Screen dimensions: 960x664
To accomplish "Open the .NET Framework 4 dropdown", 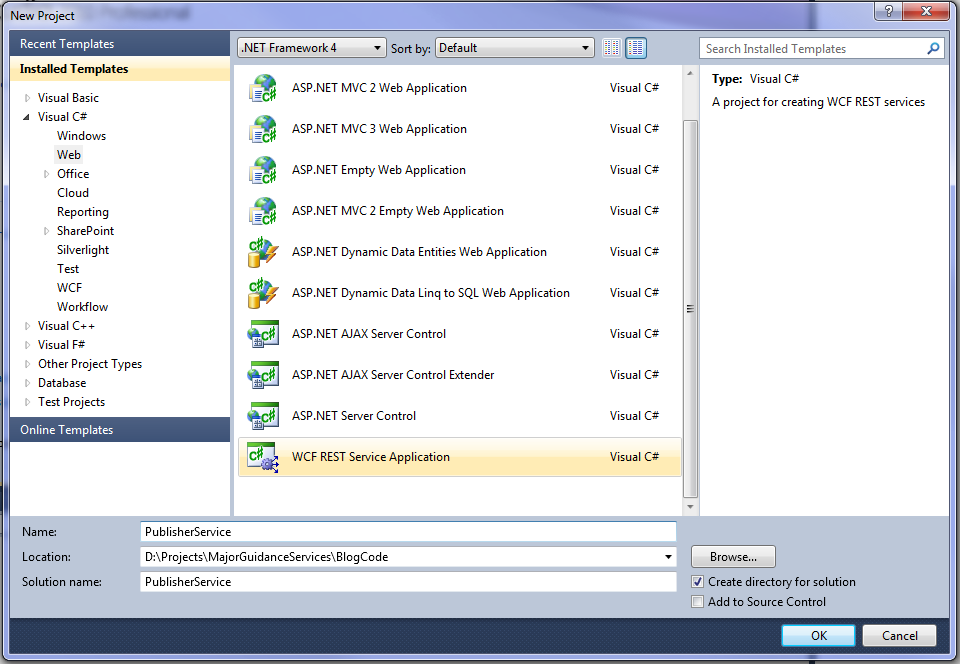I will [312, 48].
